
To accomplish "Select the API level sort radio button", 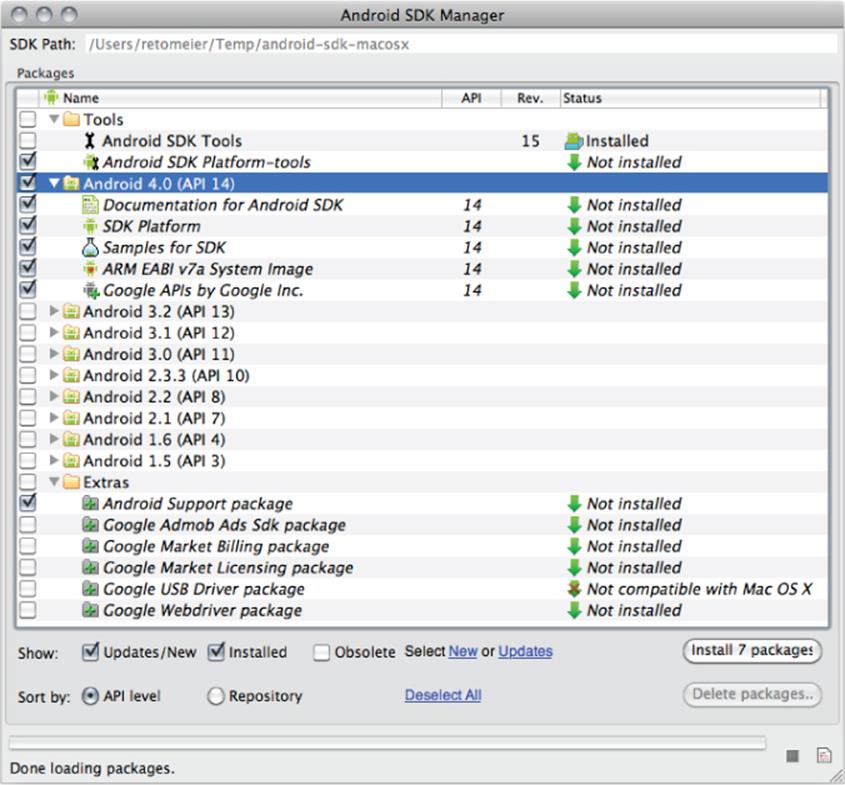I will click(90, 696).
